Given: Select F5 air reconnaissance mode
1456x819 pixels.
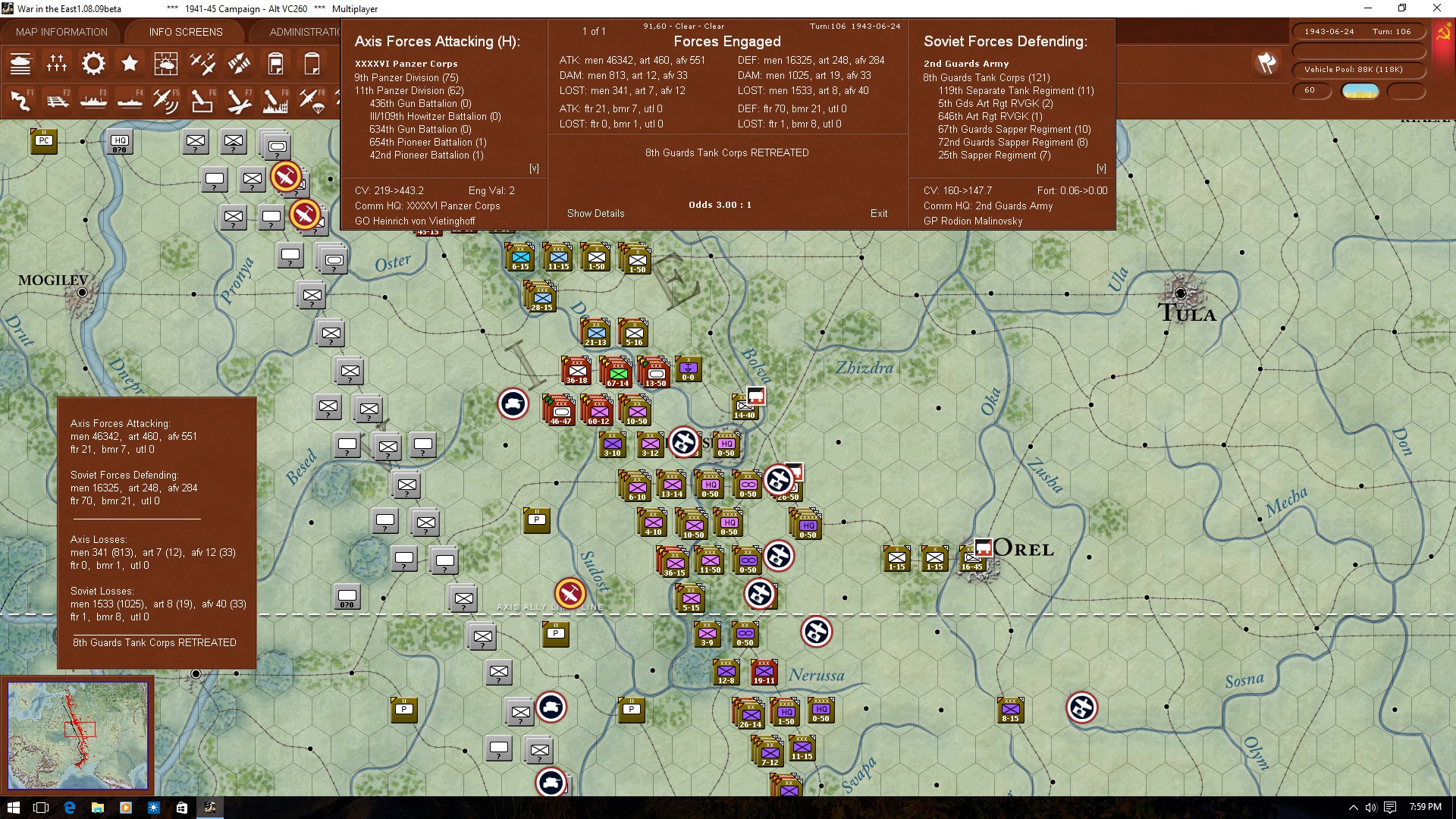Looking at the screenshot, I should tap(166, 100).
